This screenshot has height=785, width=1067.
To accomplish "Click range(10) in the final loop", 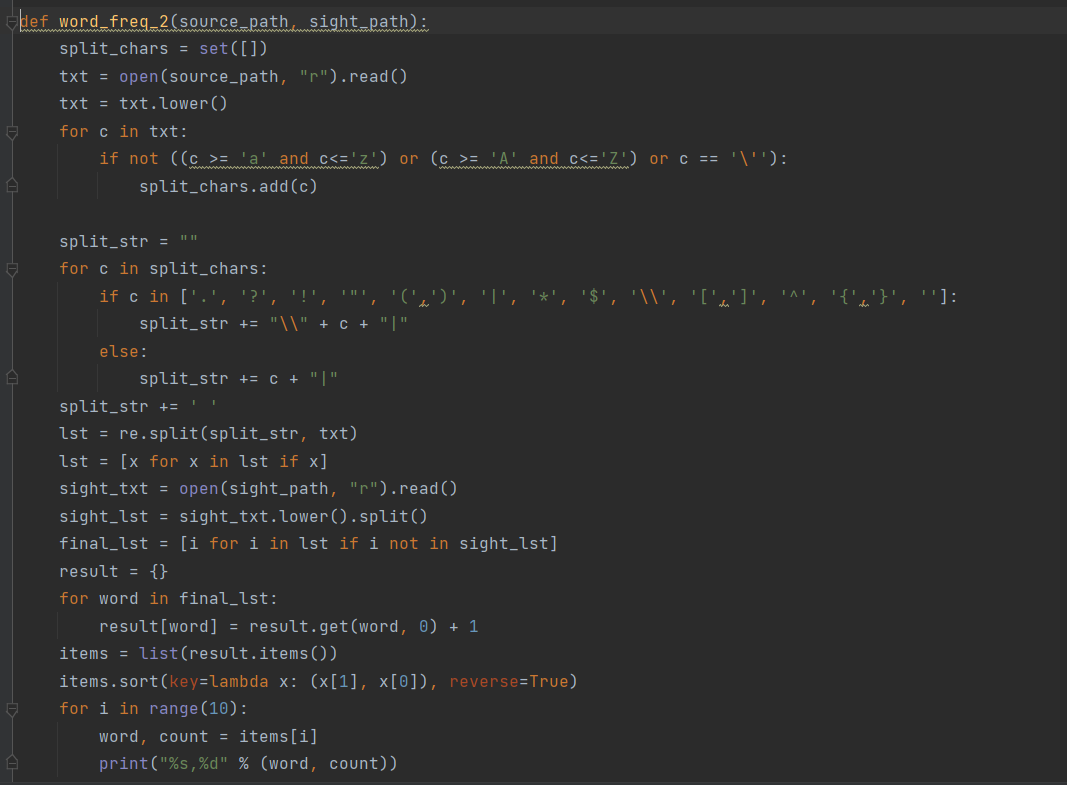I will point(193,709).
